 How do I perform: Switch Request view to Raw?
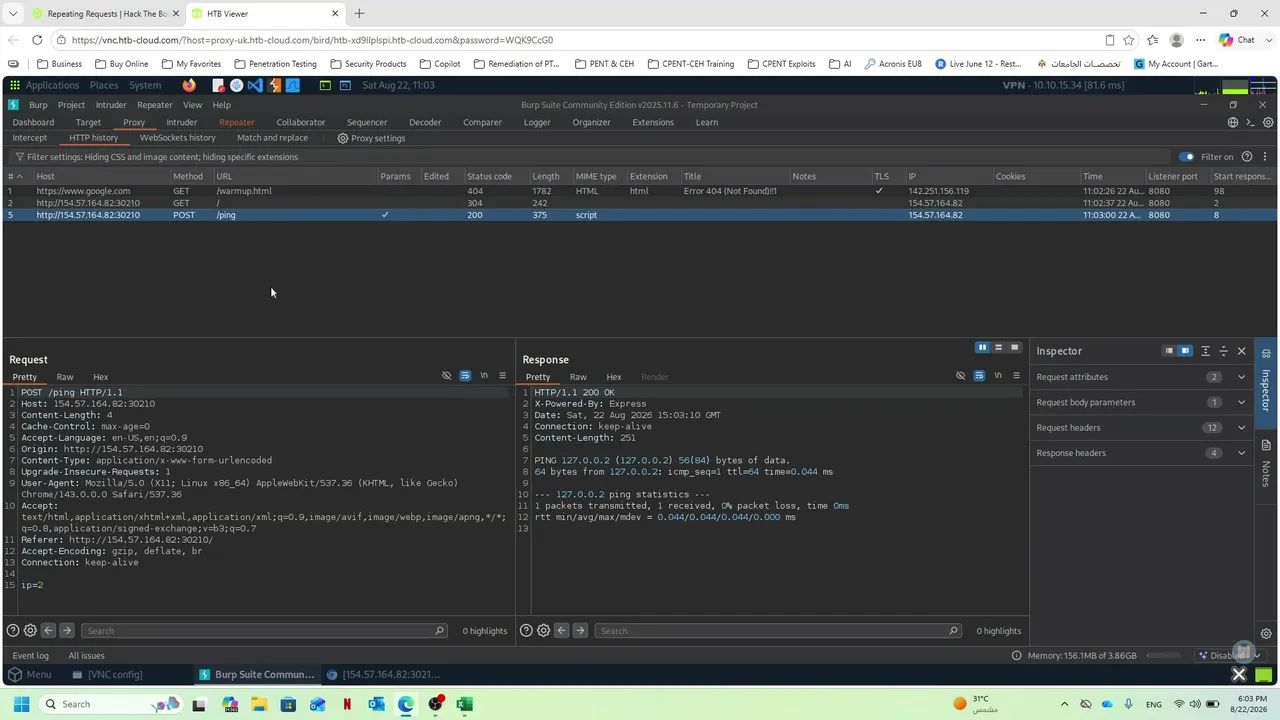[x=65, y=377]
